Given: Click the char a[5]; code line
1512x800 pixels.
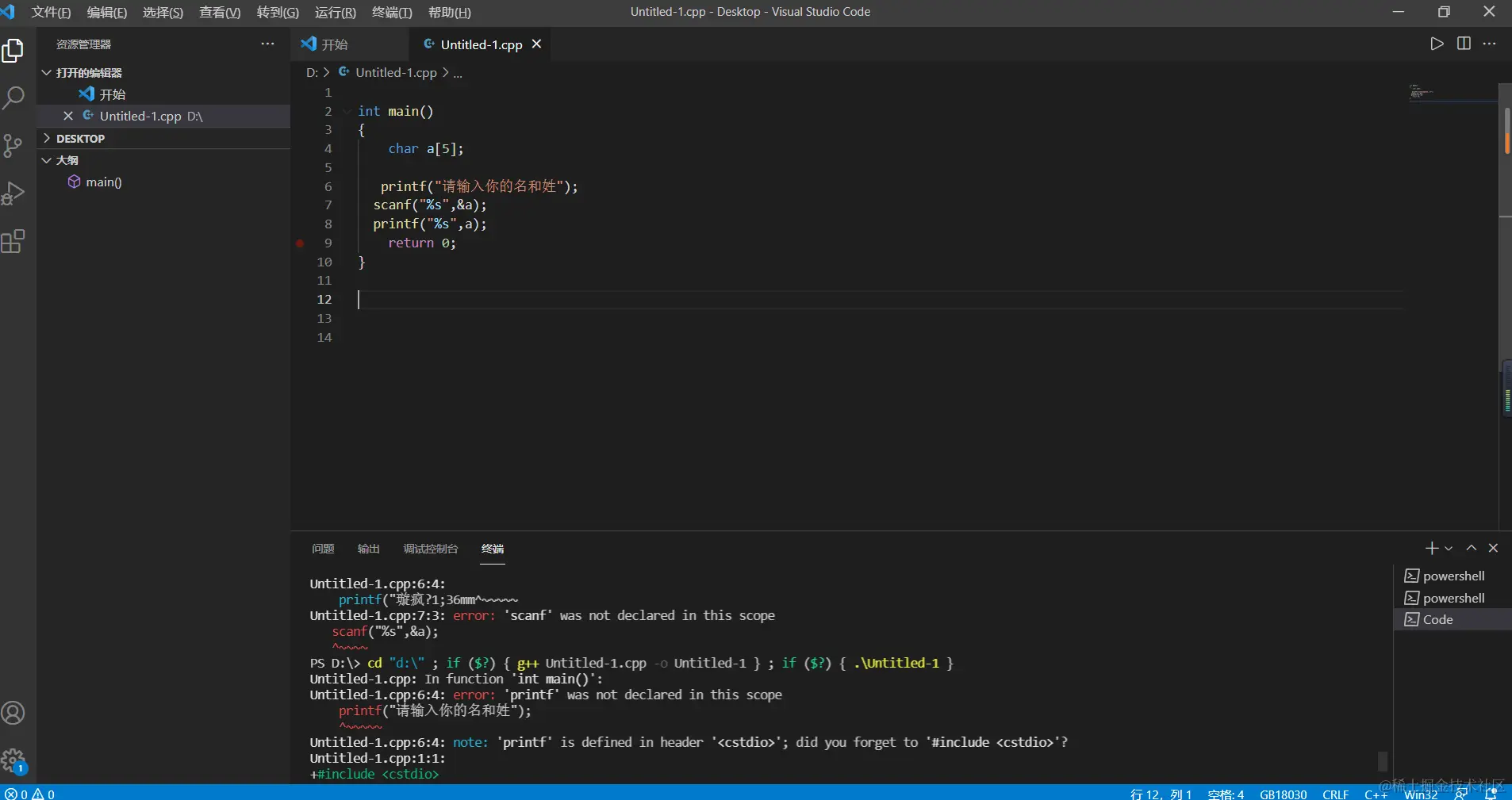Looking at the screenshot, I should click(426, 149).
